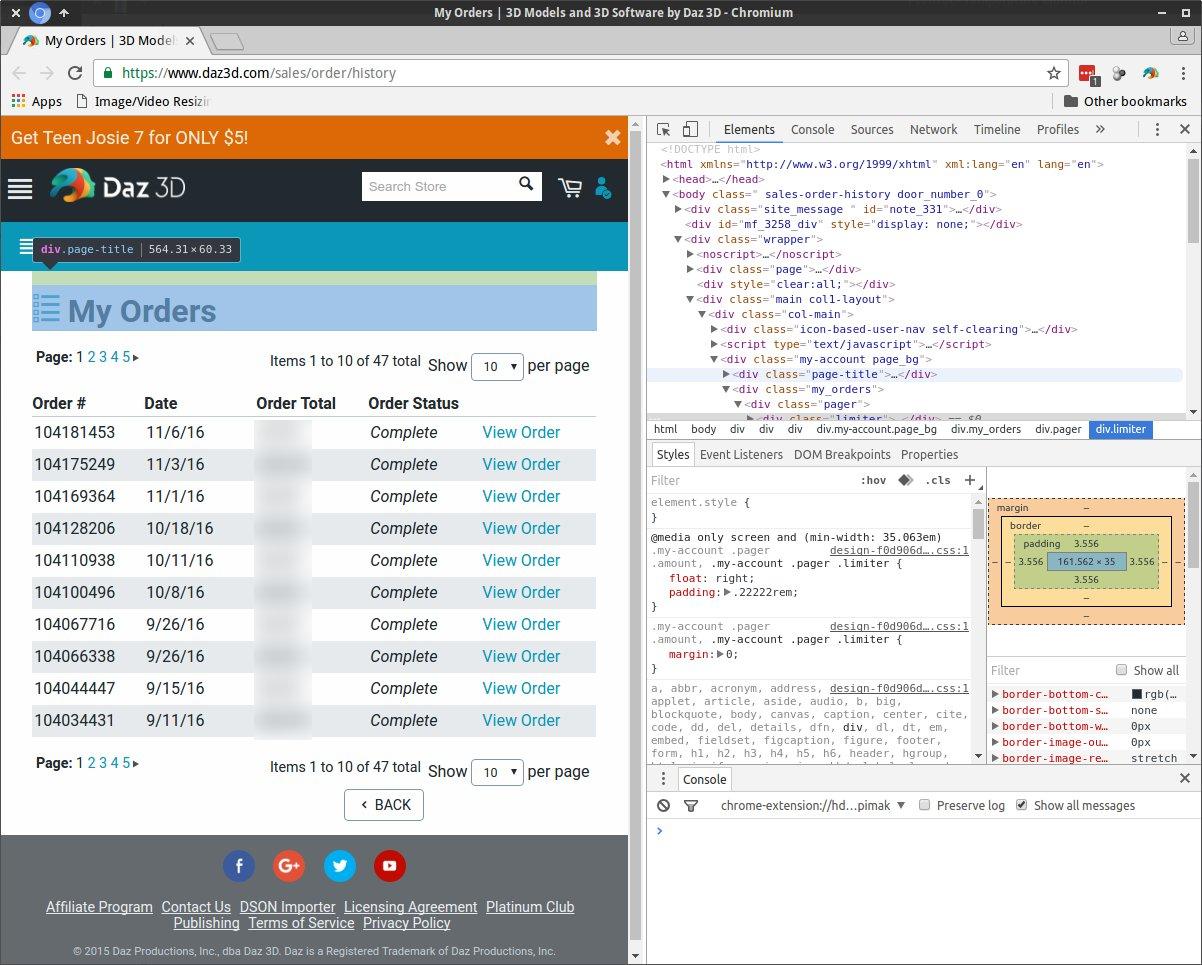Click the user account icon in header

click(x=603, y=187)
